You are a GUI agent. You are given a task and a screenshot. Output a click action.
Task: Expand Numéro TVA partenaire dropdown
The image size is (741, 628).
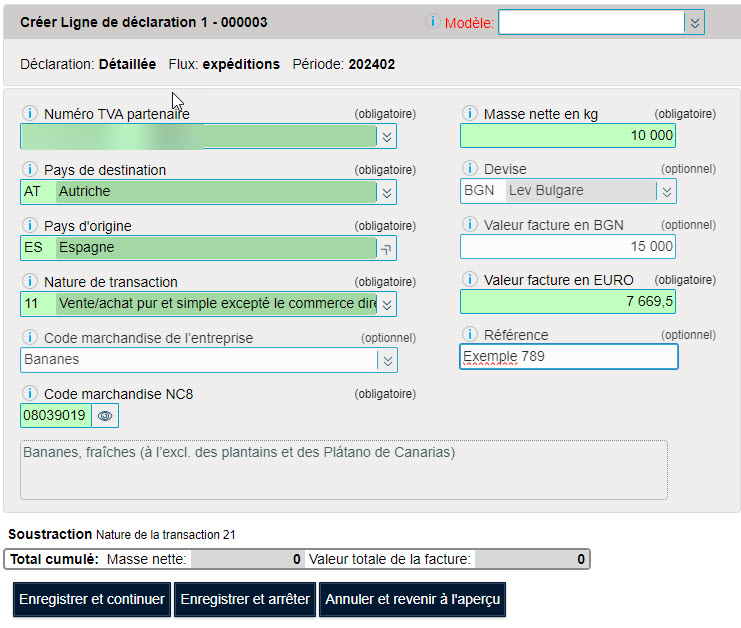tap(387, 137)
